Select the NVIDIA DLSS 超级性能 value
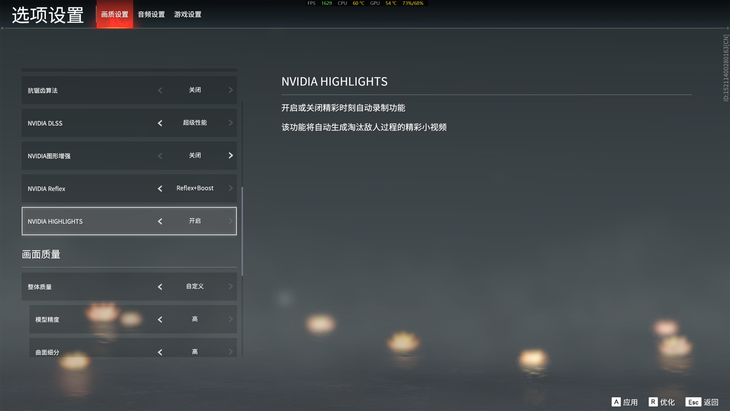This screenshot has width=730, height=411. click(x=195, y=123)
